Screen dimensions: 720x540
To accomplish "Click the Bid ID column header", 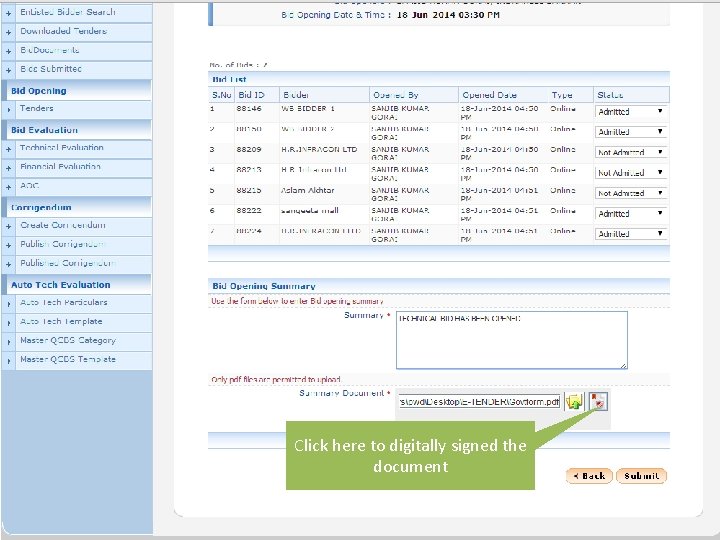I will click(x=251, y=95).
